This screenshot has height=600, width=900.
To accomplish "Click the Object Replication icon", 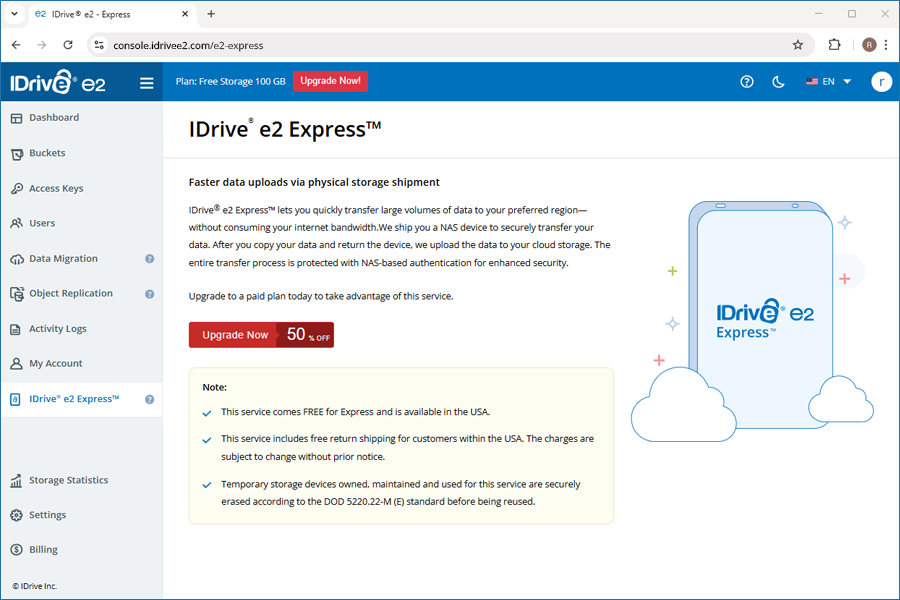I will pyautogui.click(x=17, y=293).
